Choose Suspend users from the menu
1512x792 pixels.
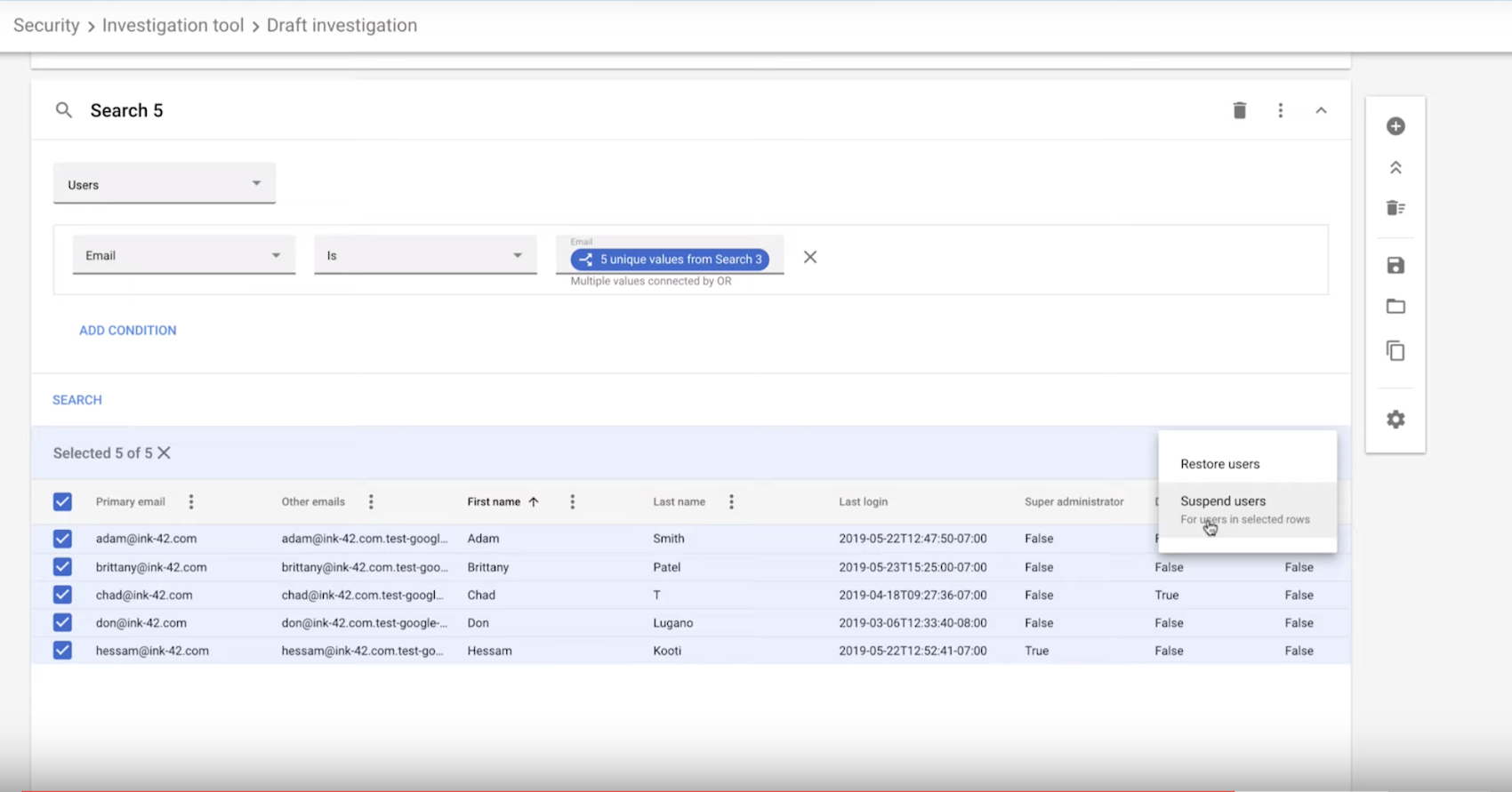point(1247,509)
